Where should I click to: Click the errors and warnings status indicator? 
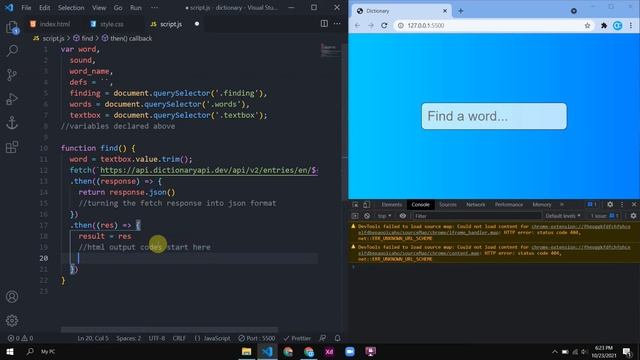[20, 338]
